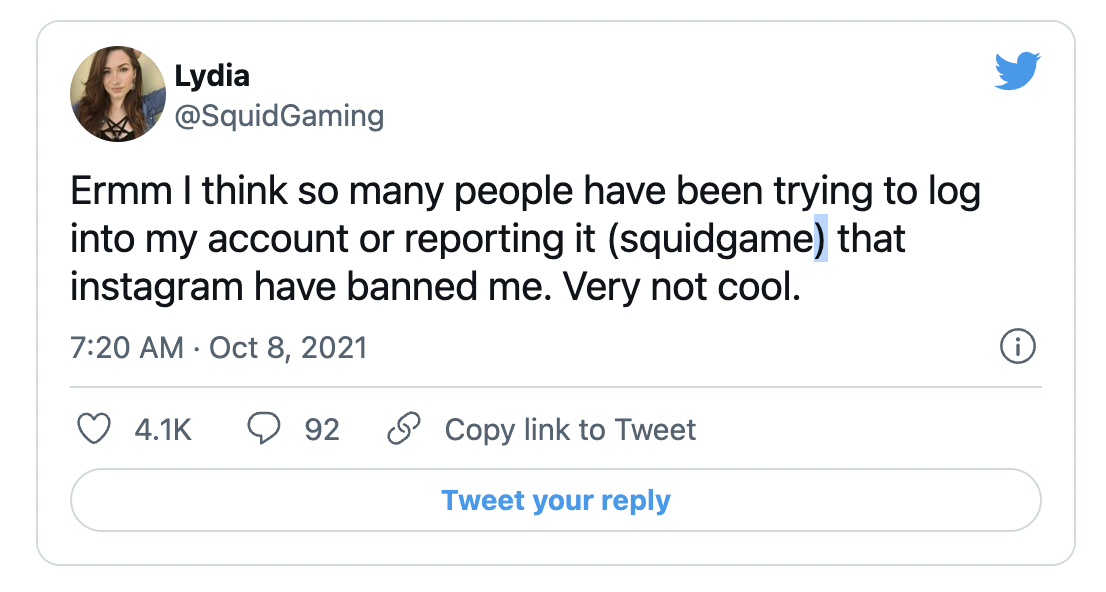The width and height of the screenshot is (1106, 592).
Task: Click the Oct 8, 2021 date
Action: pyautogui.click(x=288, y=348)
